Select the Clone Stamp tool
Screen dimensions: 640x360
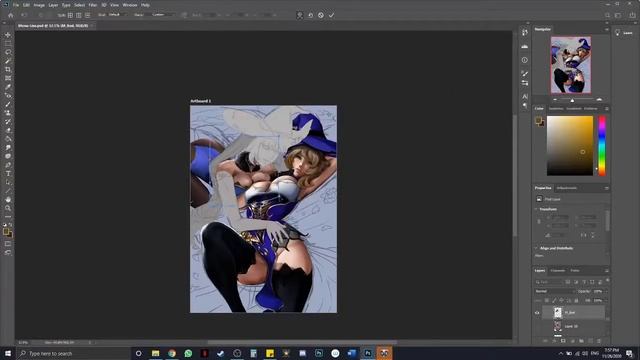point(8,113)
